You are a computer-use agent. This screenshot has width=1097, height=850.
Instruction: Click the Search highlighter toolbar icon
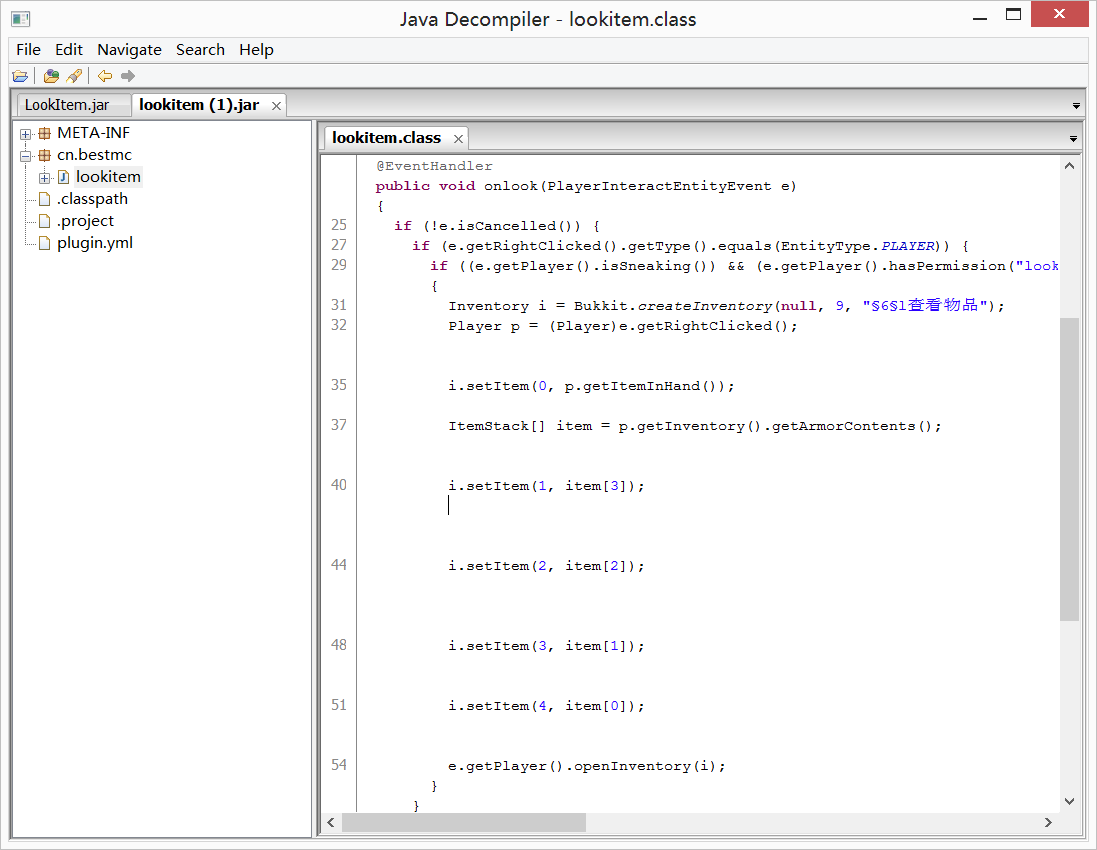[x=73, y=76]
